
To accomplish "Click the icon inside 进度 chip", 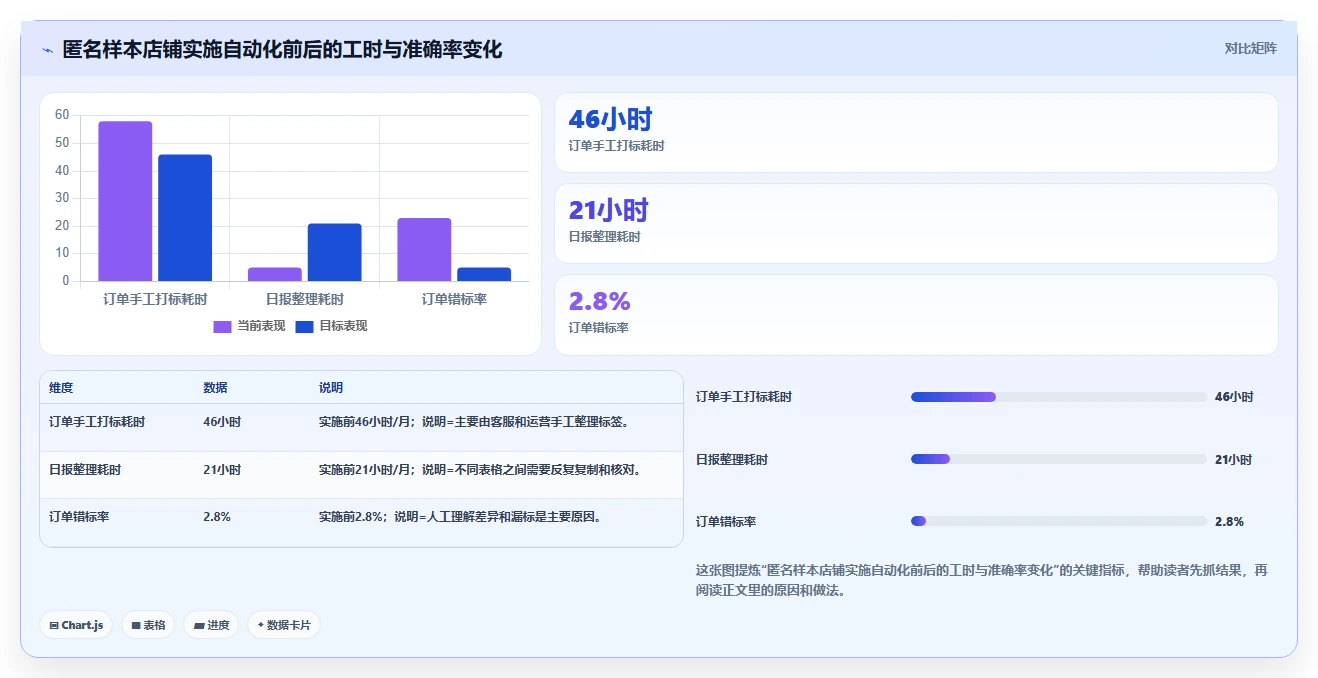I will click(199, 626).
